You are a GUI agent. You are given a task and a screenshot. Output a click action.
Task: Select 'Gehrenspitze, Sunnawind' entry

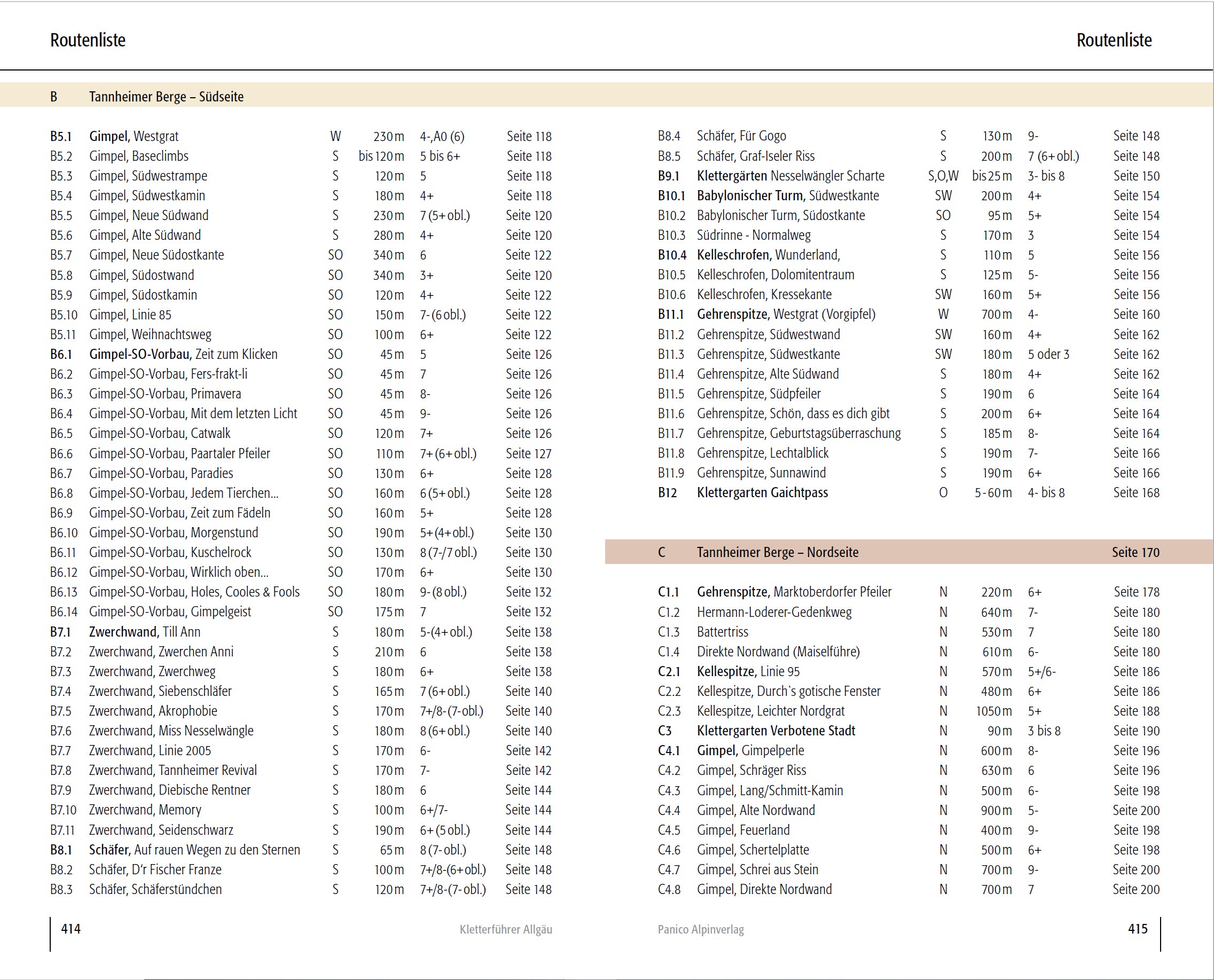(761, 473)
